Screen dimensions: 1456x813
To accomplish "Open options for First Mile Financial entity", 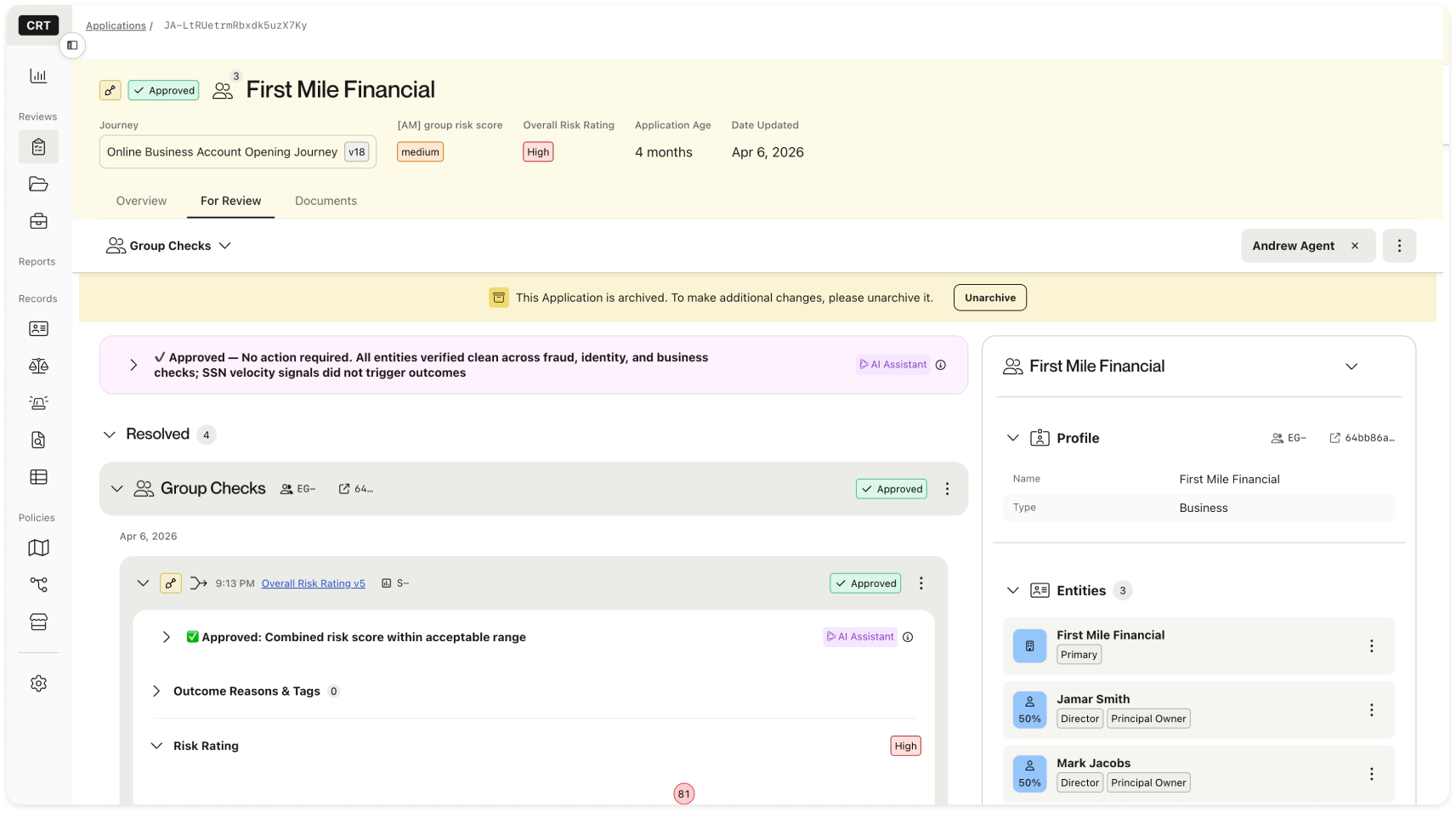I will point(1371,646).
